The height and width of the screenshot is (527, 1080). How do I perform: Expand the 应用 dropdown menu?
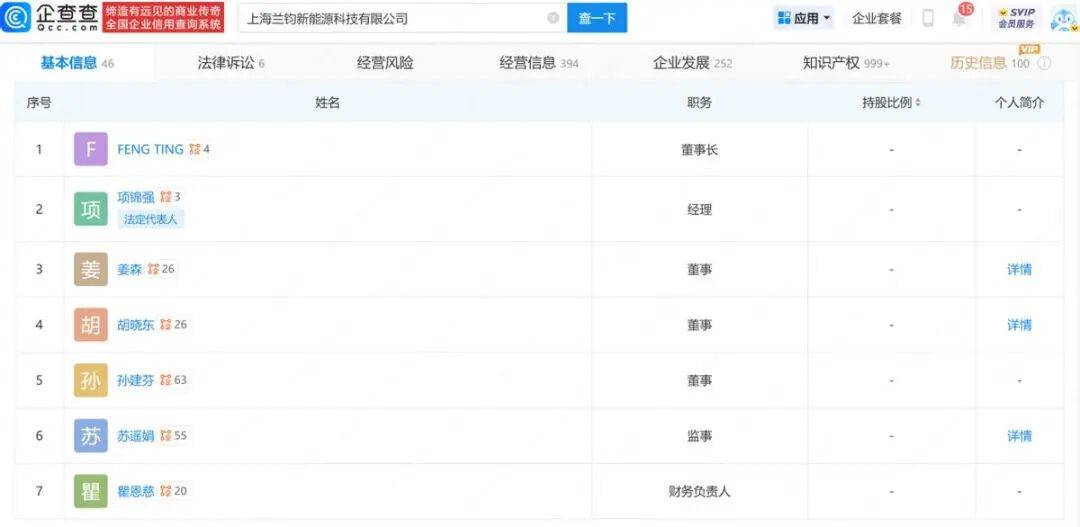pyautogui.click(x=803, y=18)
